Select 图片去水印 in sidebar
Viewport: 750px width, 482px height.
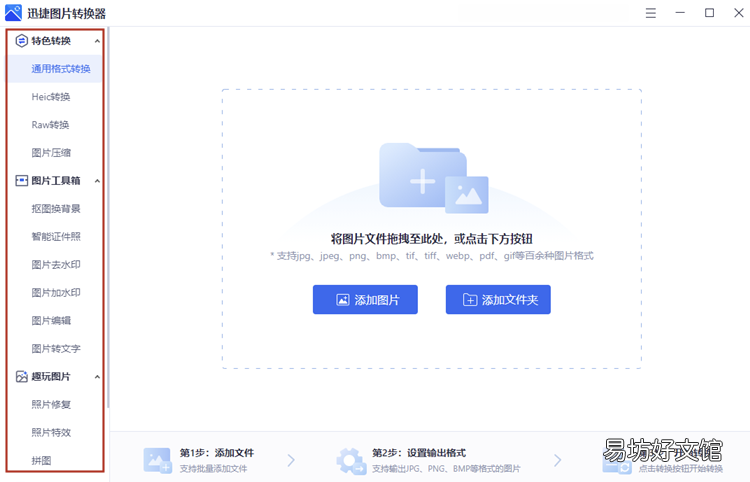55,265
